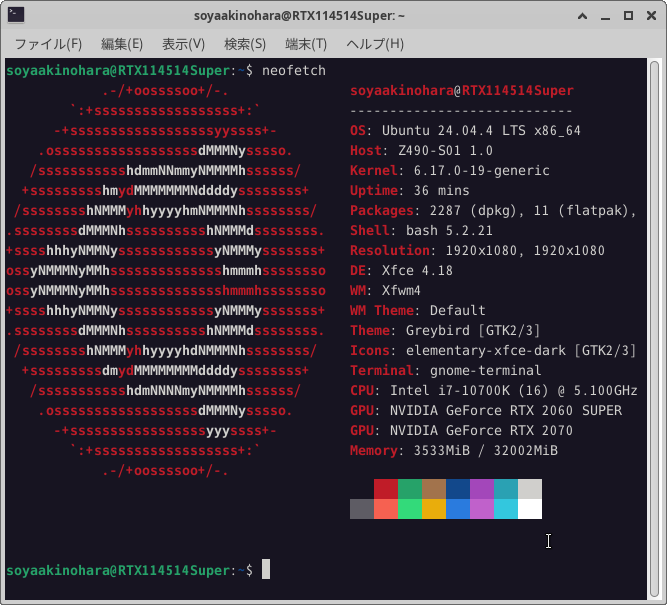
Task: Click the window title text in title bar
Action: [x=334, y=16]
